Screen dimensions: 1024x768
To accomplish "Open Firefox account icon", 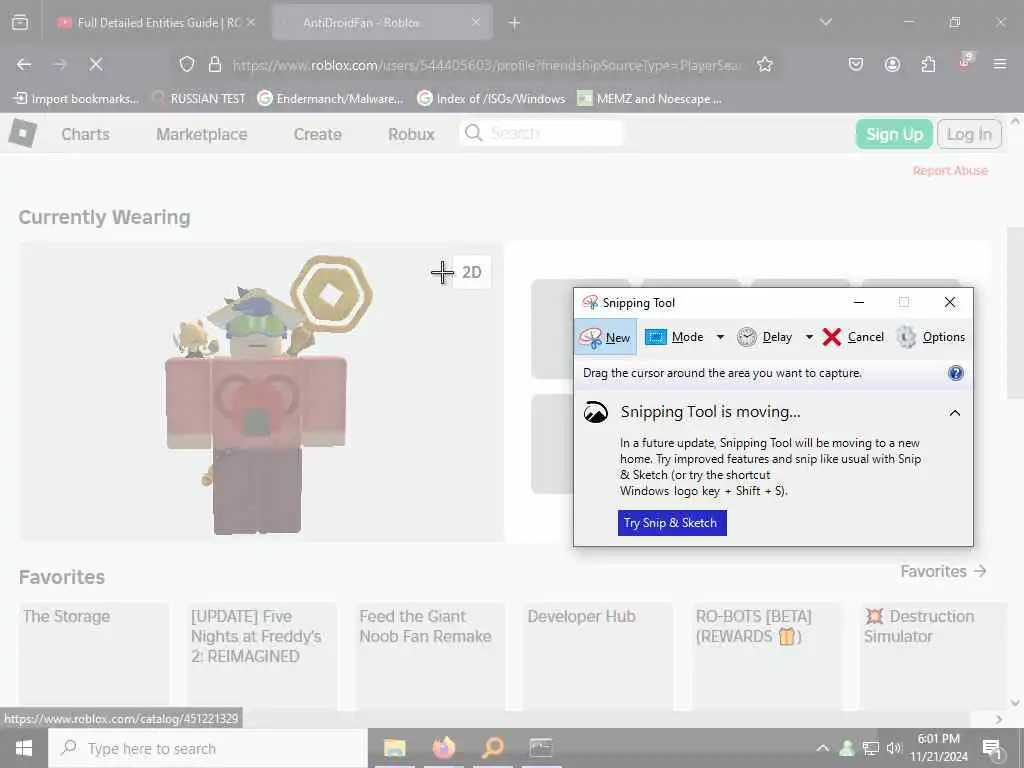I will point(892,65).
